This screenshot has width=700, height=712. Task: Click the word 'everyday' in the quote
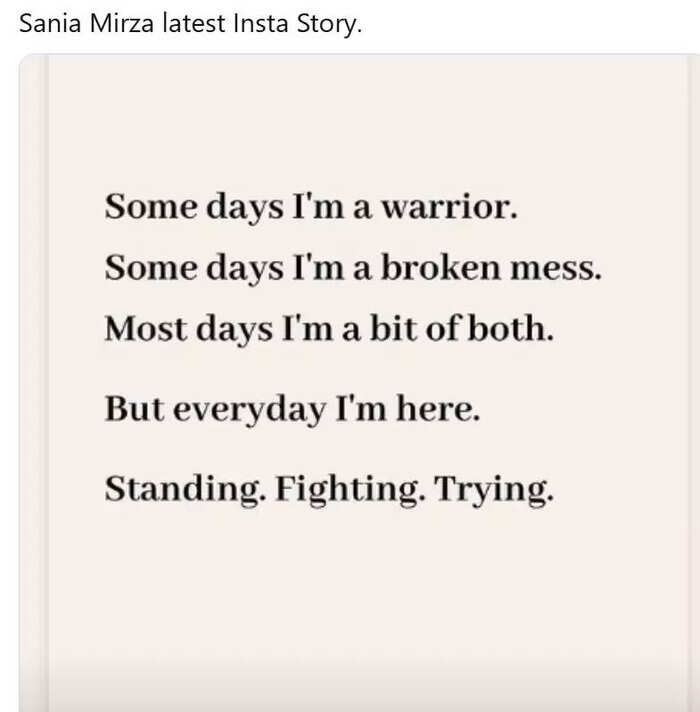(x=249, y=410)
